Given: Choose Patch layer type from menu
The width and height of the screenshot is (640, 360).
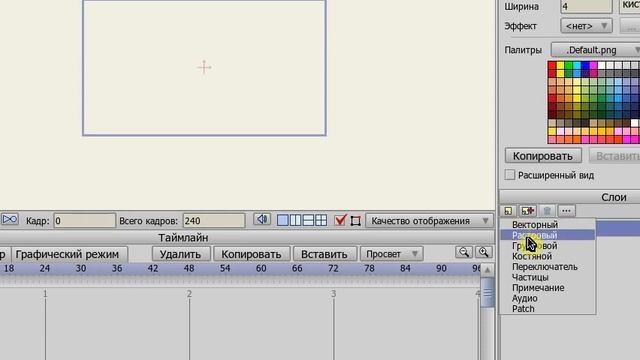Looking at the screenshot, I should [x=547, y=309].
